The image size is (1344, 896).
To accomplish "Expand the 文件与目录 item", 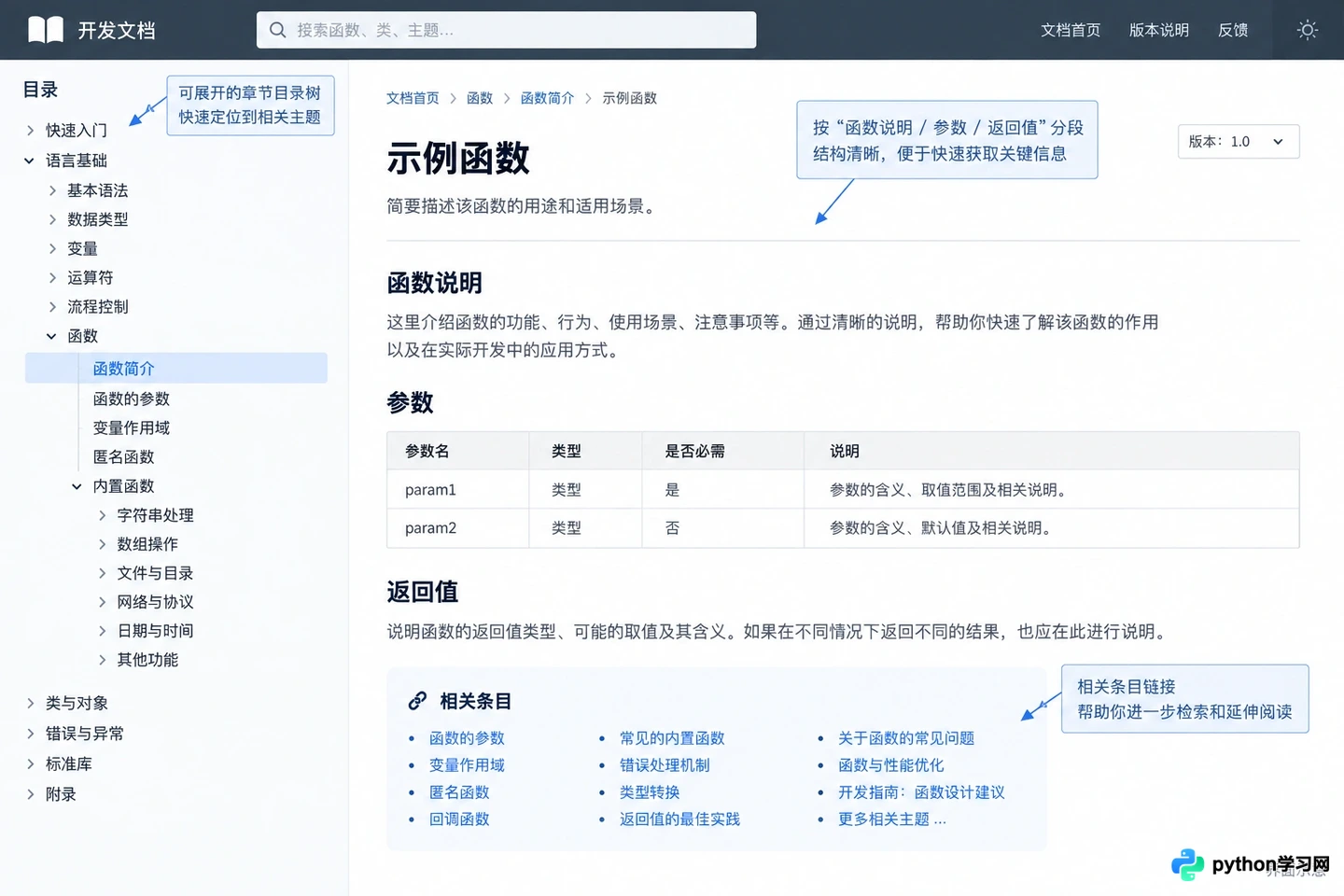I will tap(103, 573).
